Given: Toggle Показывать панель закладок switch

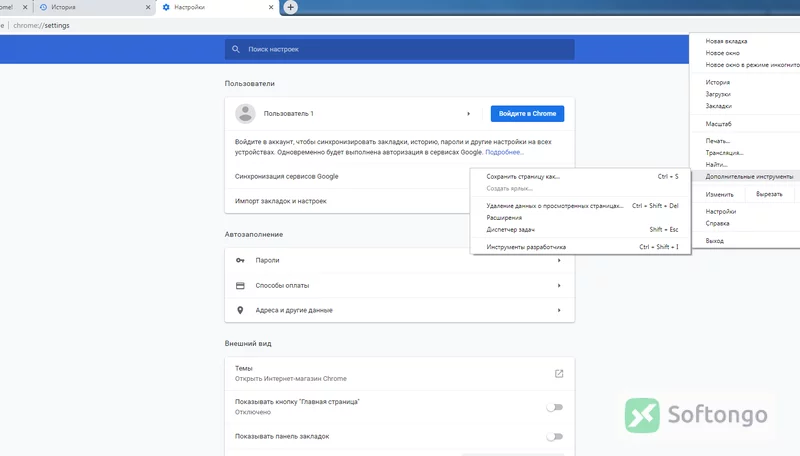Looking at the screenshot, I should tap(555, 437).
